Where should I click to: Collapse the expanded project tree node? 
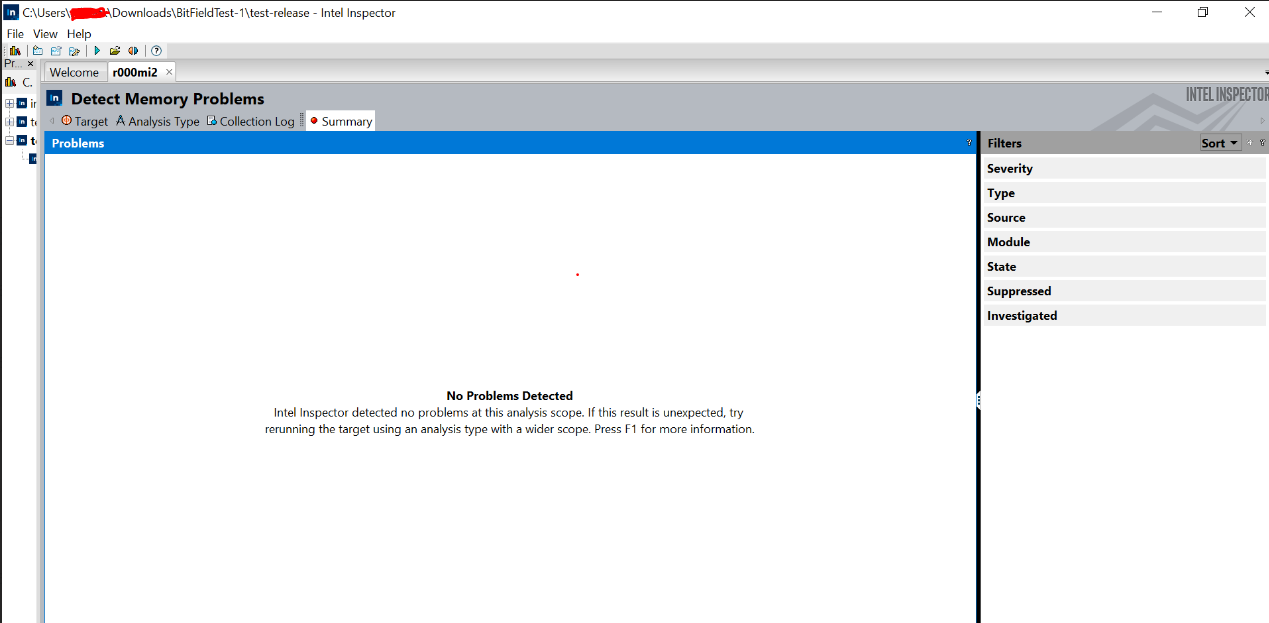pyautogui.click(x=9, y=140)
